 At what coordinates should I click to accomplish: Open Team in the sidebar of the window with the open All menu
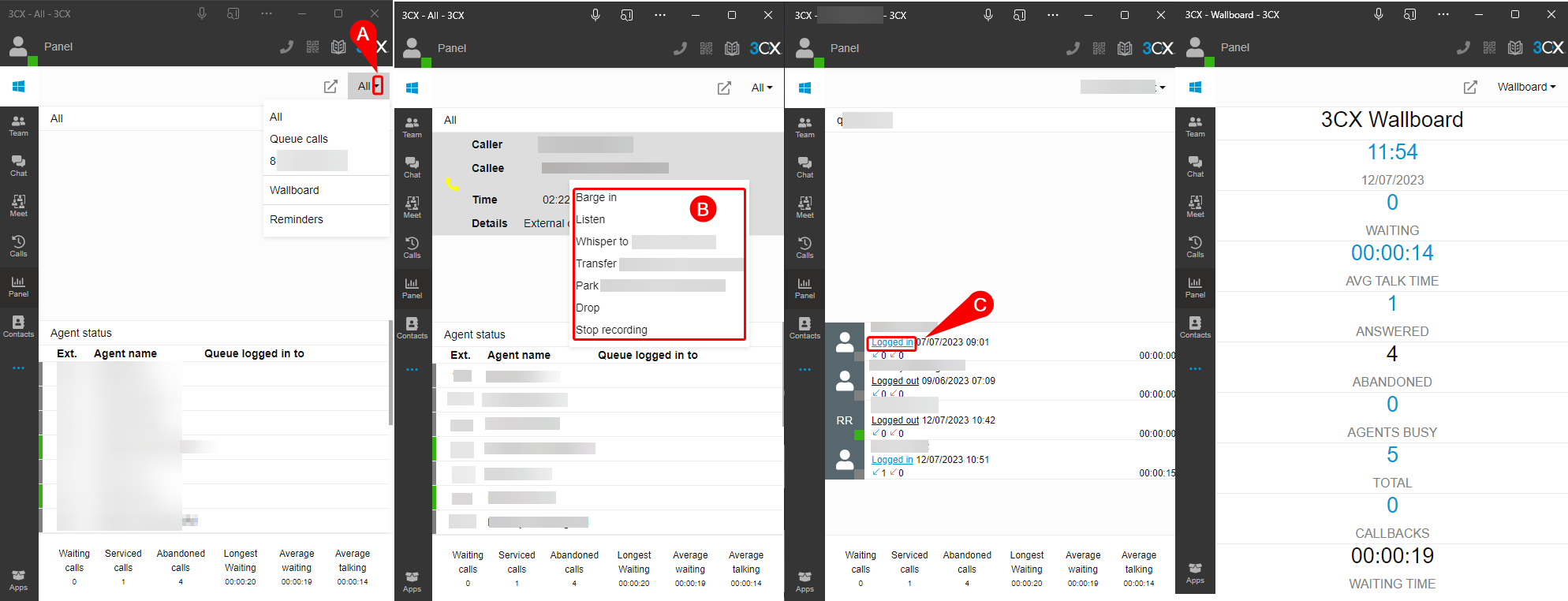point(18,125)
